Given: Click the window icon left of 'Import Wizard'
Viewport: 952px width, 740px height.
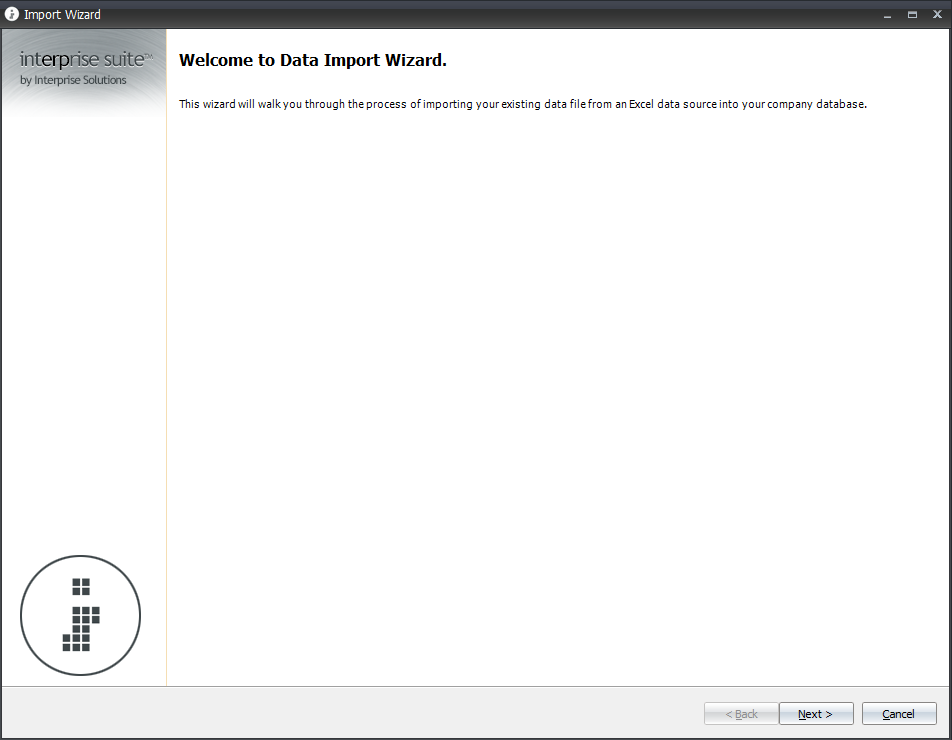Looking at the screenshot, I should pos(10,14).
